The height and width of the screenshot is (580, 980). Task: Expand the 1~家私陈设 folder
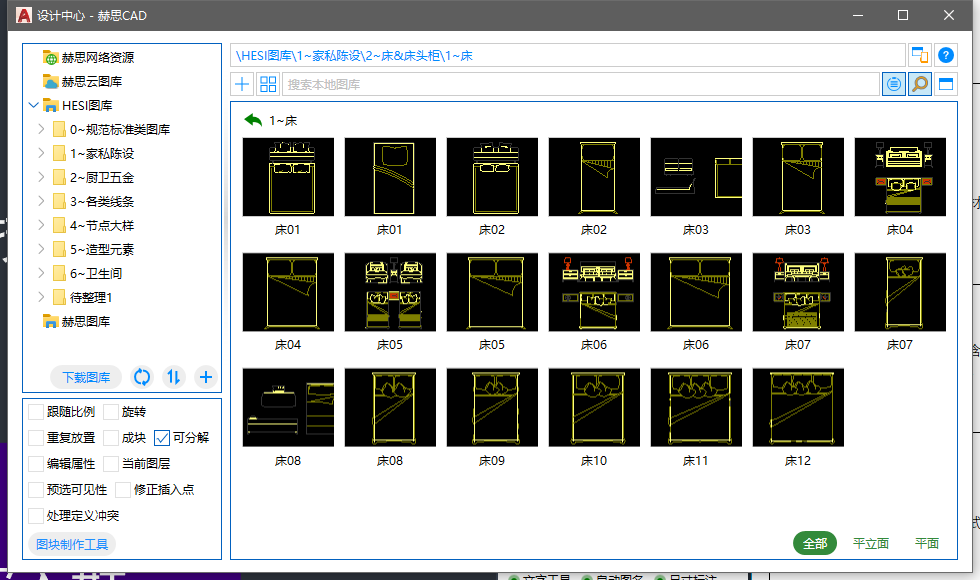point(41,153)
